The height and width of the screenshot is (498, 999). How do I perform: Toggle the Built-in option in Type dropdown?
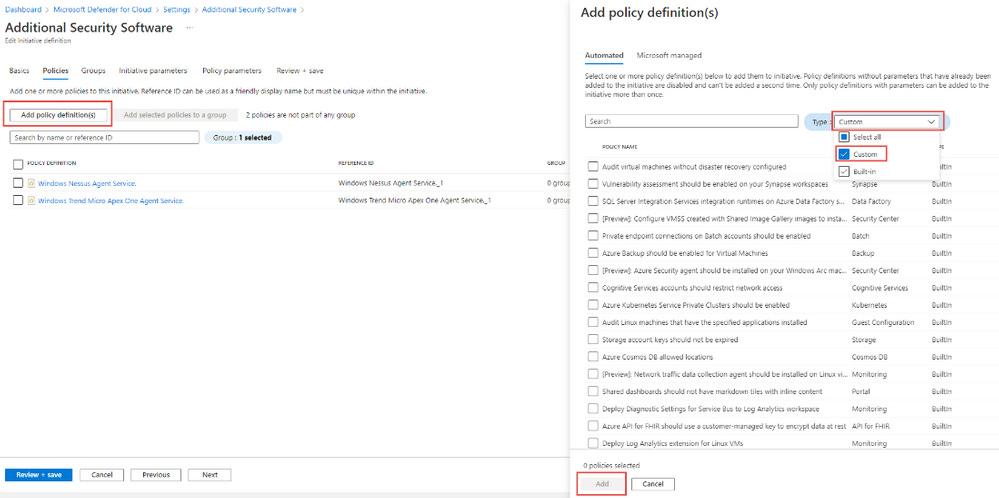pyautogui.click(x=844, y=171)
